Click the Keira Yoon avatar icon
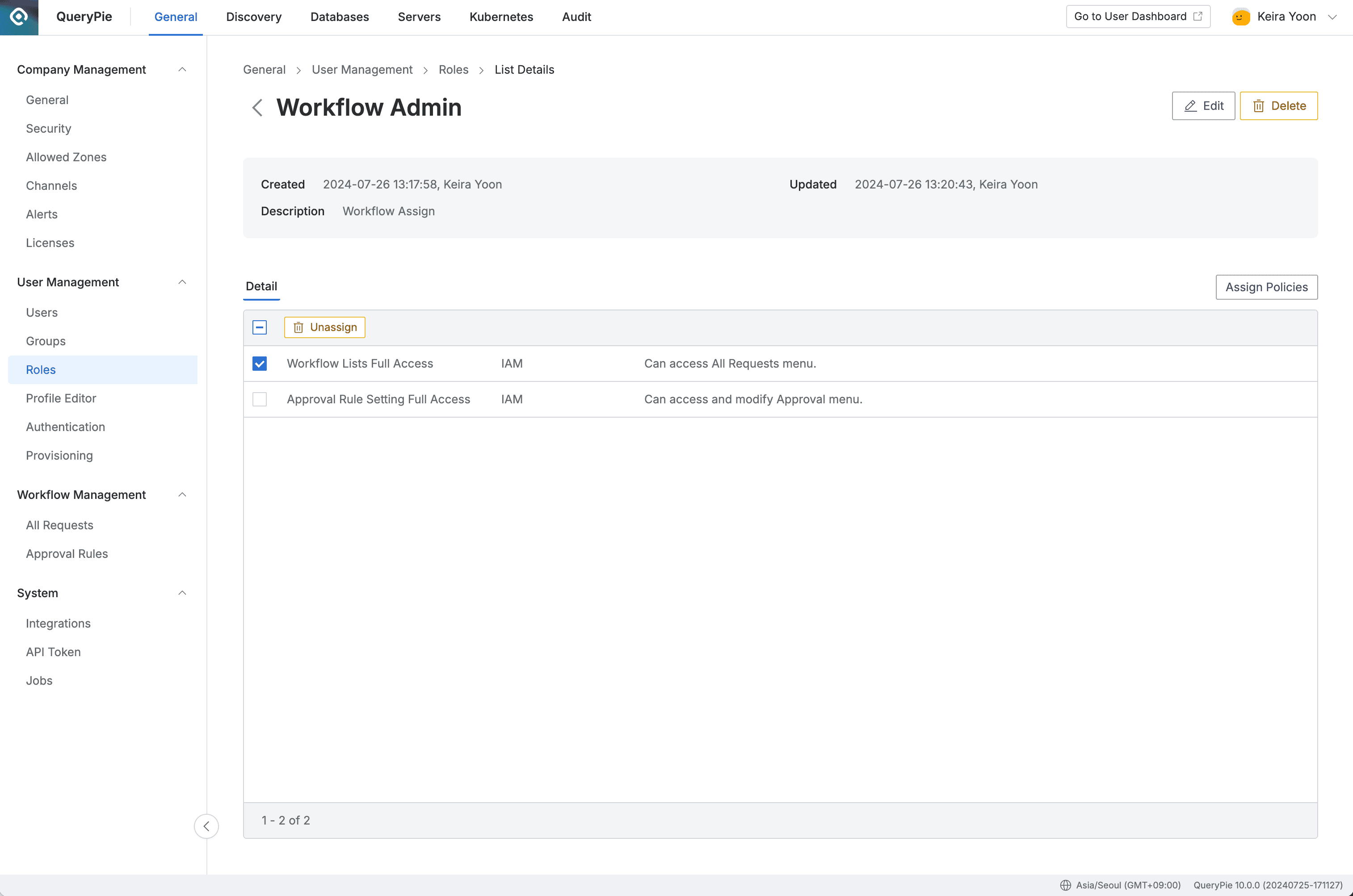Image resolution: width=1353 pixels, height=896 pixels. [1240, 17]
